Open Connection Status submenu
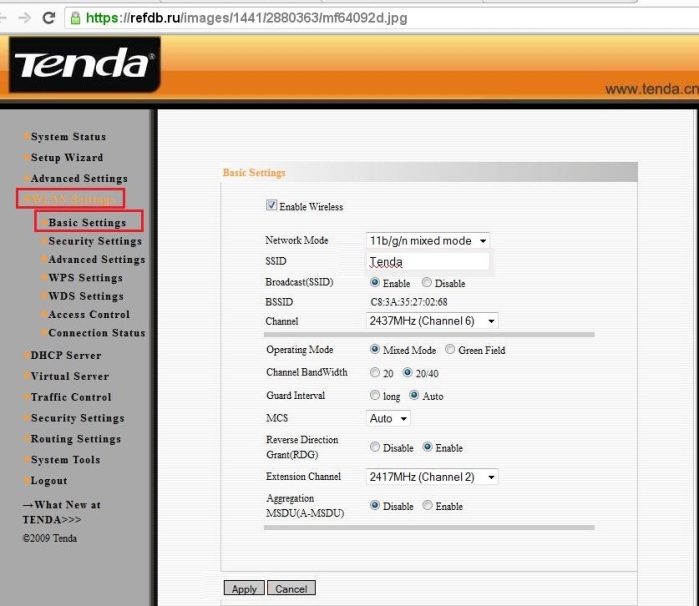The height and width of the screenshot is (606, 699). (97, 333)
